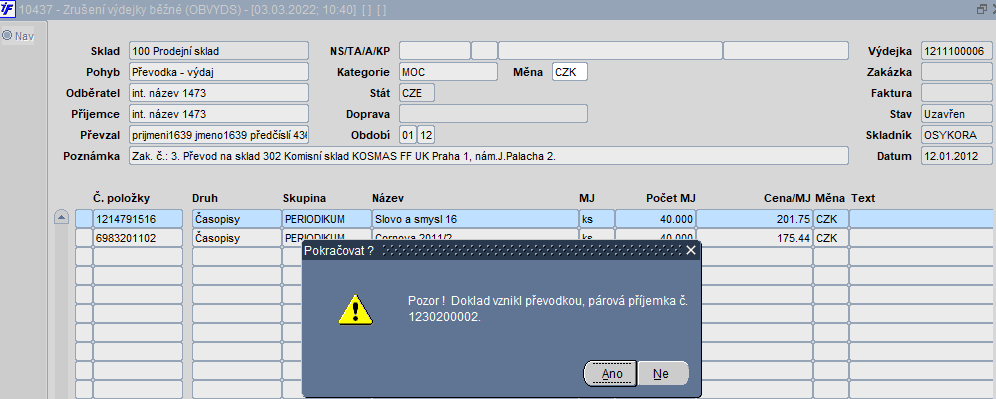The image size is (996, 399).
Task: Click the Příjemce field 'int. název 1473'
Action: (219, 114)
